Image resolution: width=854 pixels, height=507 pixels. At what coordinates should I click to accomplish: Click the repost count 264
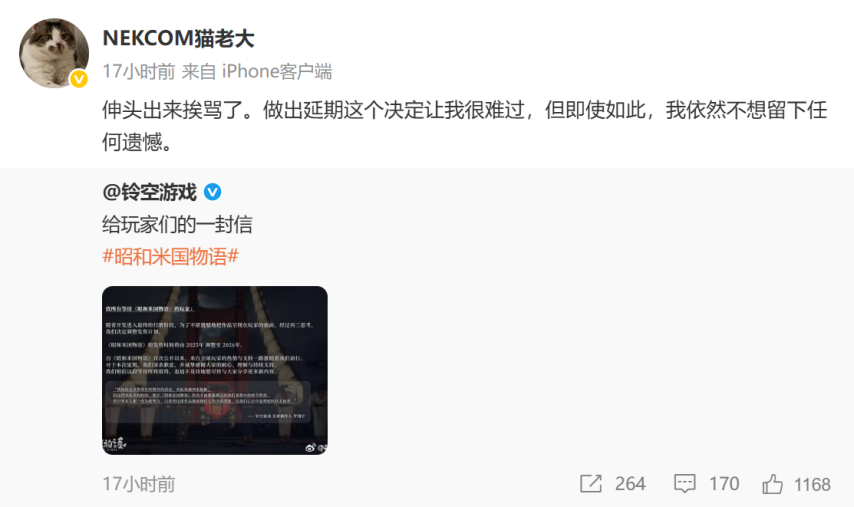click(x=630, y=484)
